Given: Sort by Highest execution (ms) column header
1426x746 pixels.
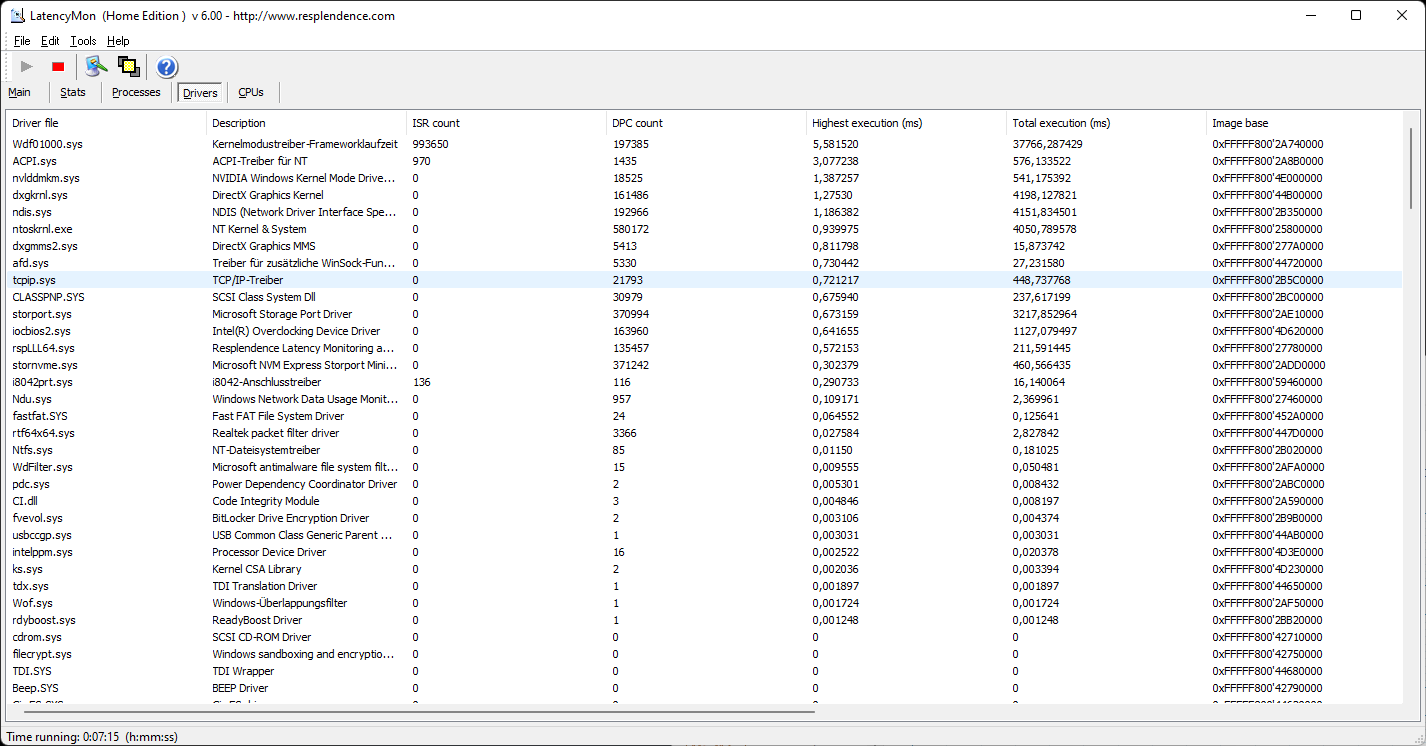Looking at the screenshot, I should [867, 123].
